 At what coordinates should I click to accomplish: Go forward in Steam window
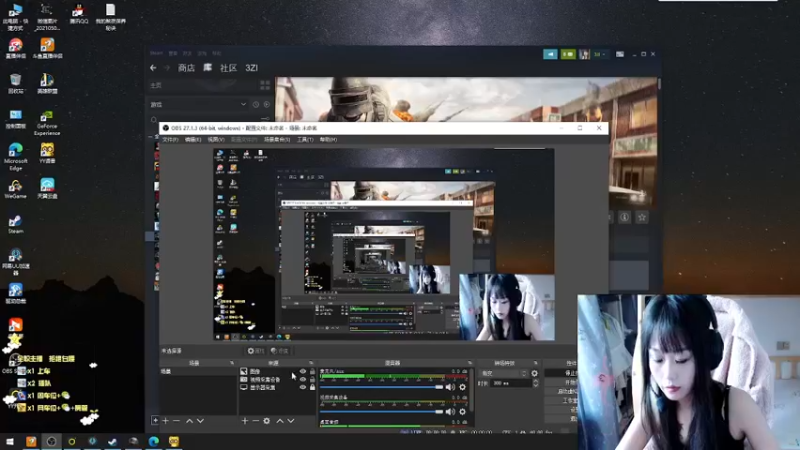(x=166, y=68)
